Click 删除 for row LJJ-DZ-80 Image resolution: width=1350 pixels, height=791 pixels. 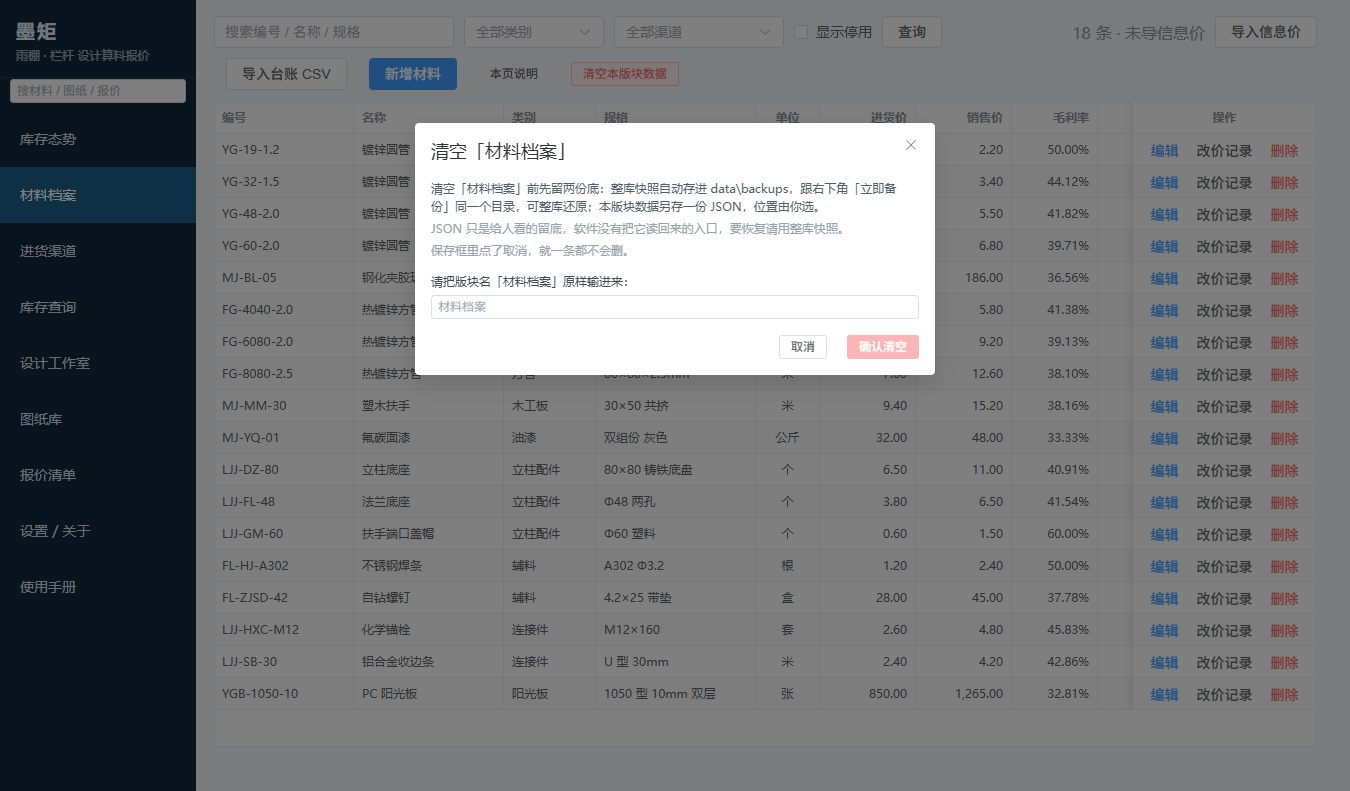[x=1284, y=471]
